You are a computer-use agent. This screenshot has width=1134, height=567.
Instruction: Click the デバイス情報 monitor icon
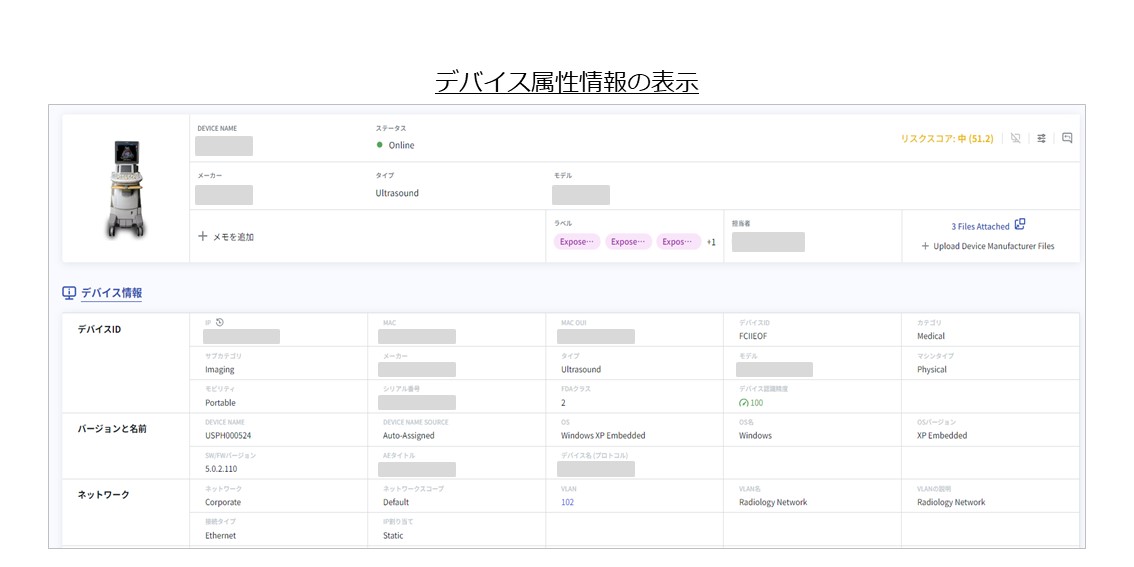69,293
